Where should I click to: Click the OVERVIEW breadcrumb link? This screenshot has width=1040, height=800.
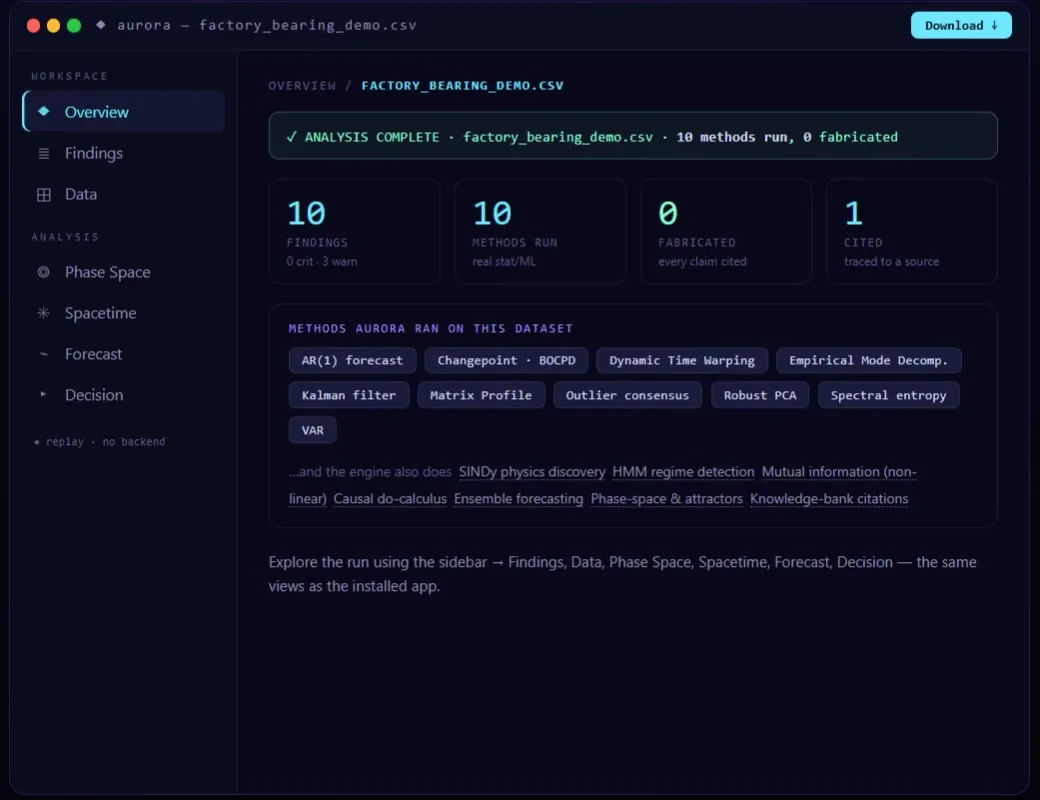[302, 86]
